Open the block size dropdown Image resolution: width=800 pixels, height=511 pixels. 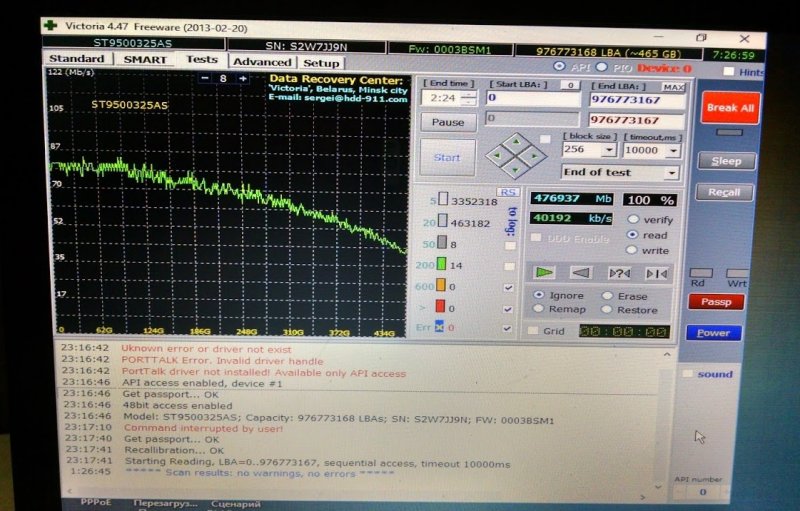pyautogui.click(x=609, y=150)
